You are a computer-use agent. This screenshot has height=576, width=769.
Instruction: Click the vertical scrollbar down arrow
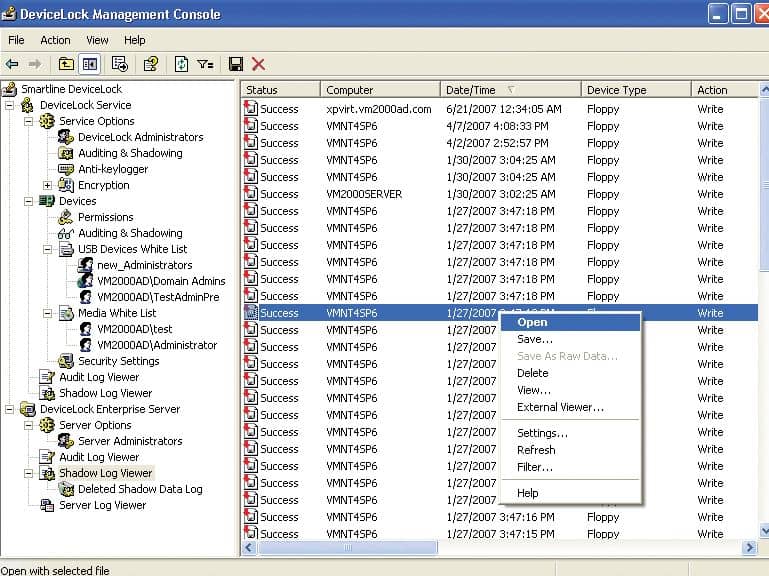click(764, 530)
